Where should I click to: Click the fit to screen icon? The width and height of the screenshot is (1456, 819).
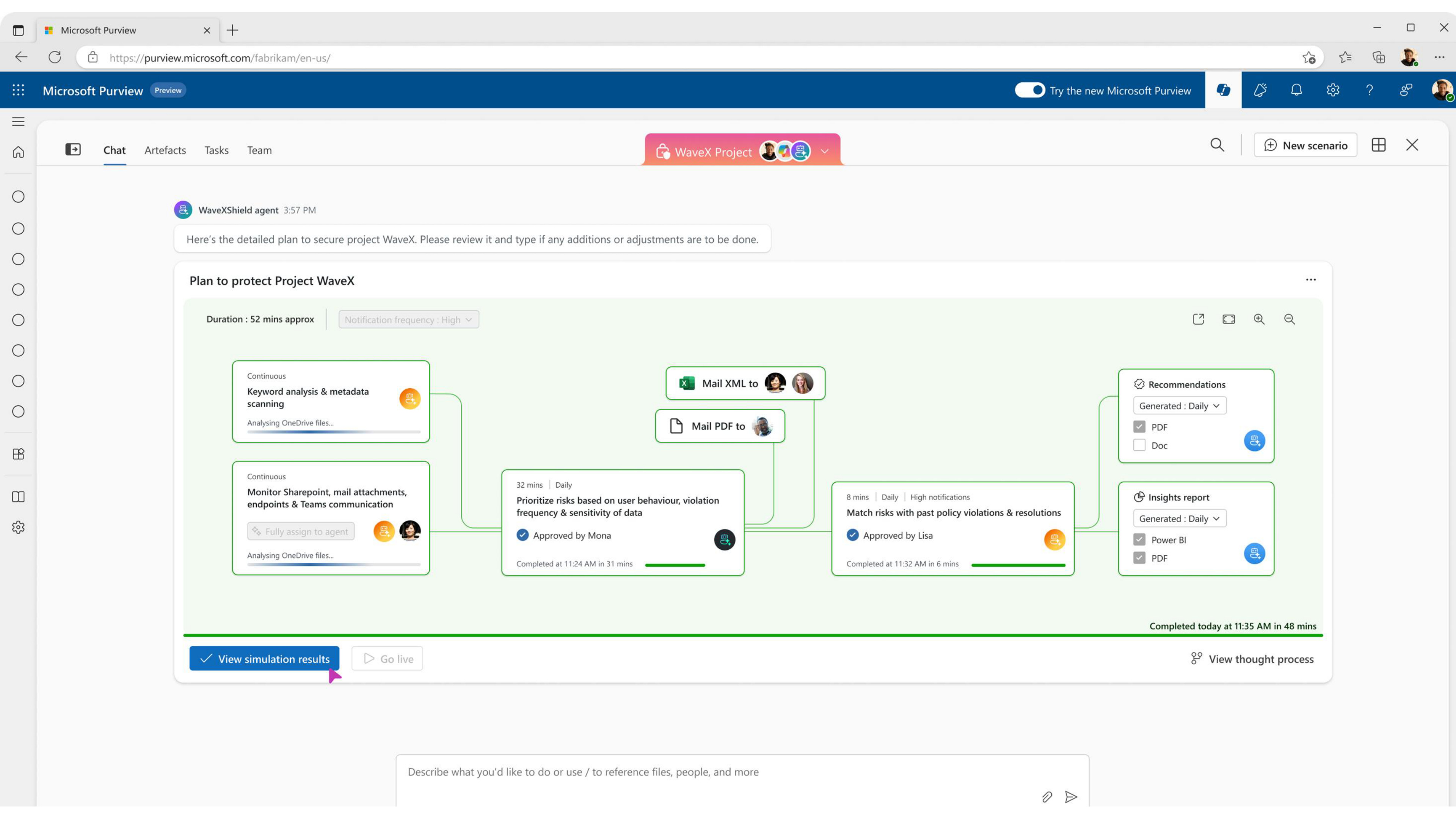pos(1229,319)
